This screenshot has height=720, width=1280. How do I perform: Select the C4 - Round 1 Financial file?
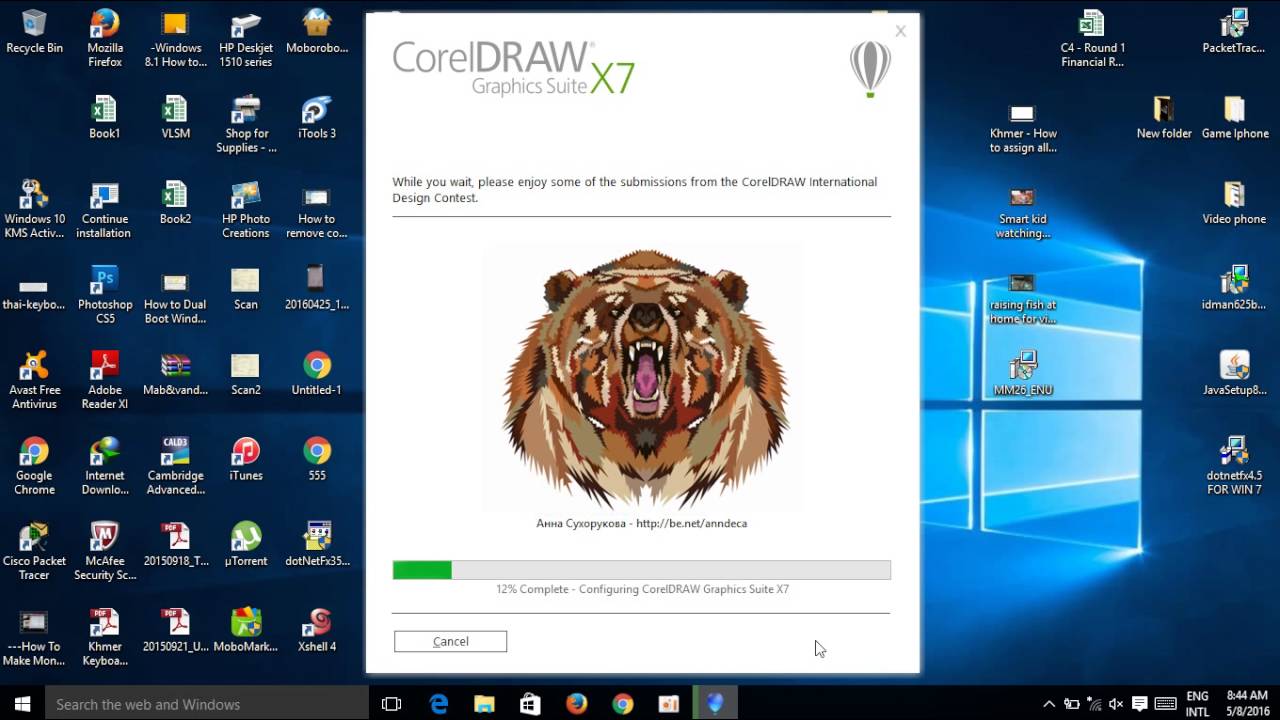pyautogui.click(x=1092, y=38)
